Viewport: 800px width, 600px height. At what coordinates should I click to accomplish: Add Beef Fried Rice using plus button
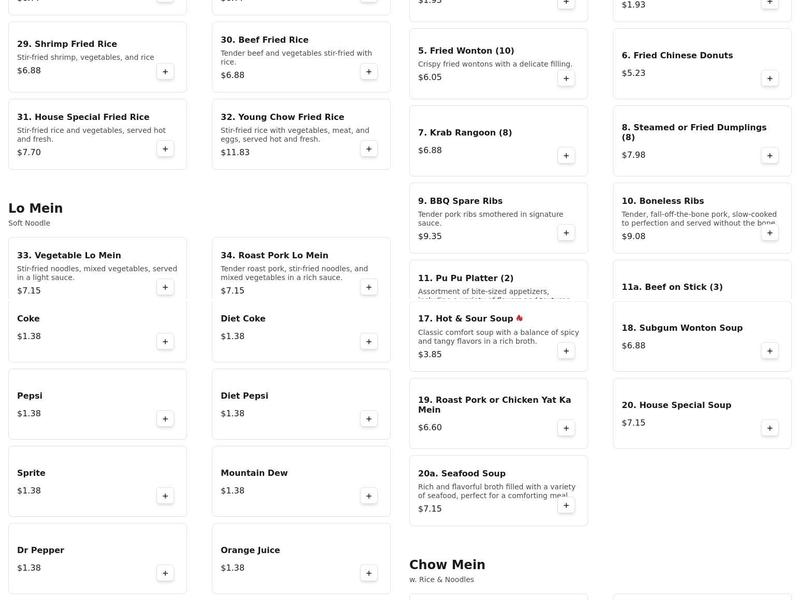pos(368,72)
